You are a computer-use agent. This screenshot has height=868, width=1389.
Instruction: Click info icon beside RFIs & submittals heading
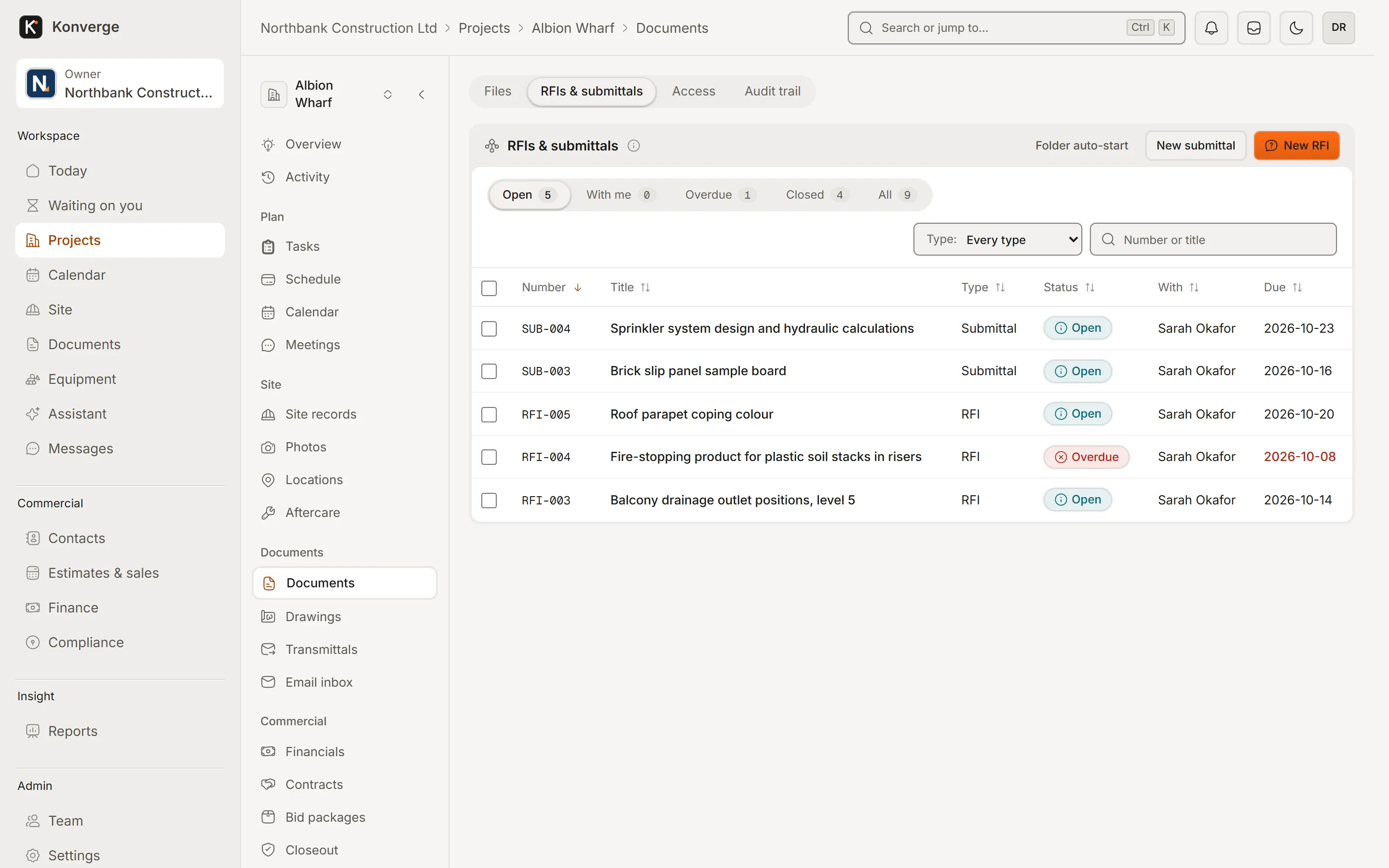[634, 146]
